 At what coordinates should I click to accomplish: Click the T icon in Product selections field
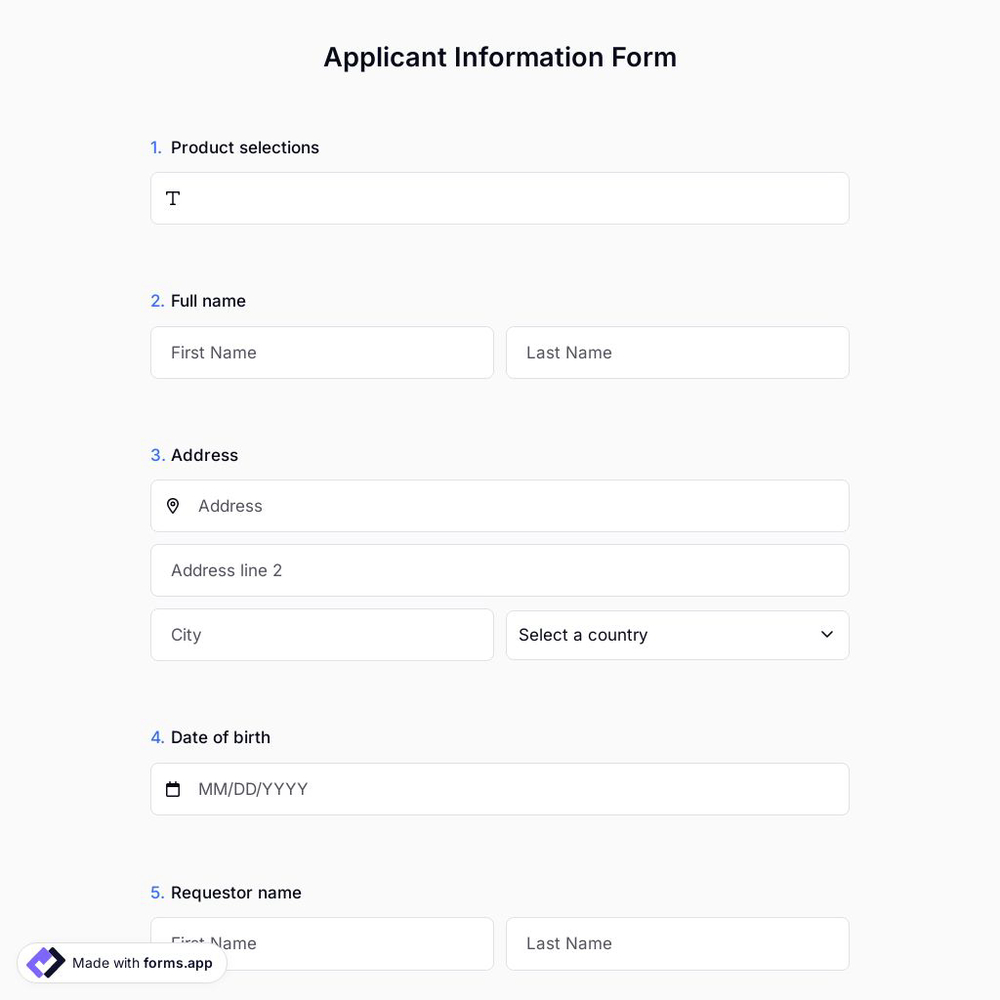click(x=173, y=198)
